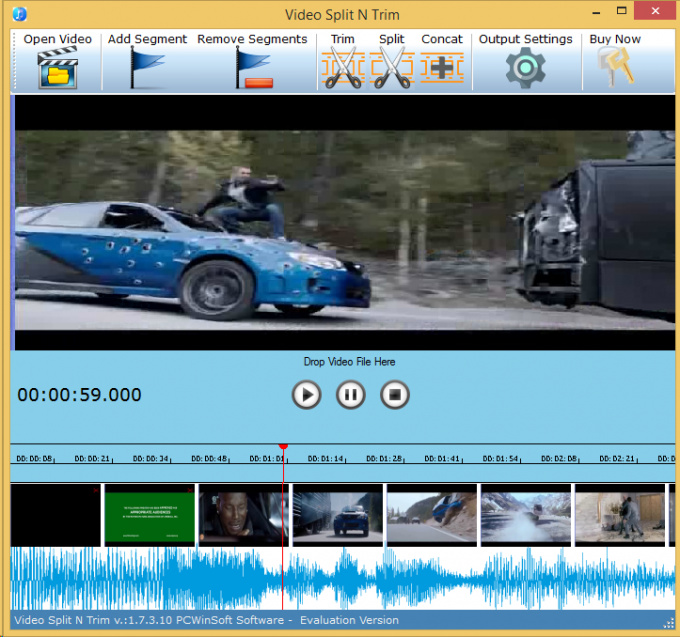
Task: Click the 00:00:59.000 timecode display
Action: click(80, 395)
